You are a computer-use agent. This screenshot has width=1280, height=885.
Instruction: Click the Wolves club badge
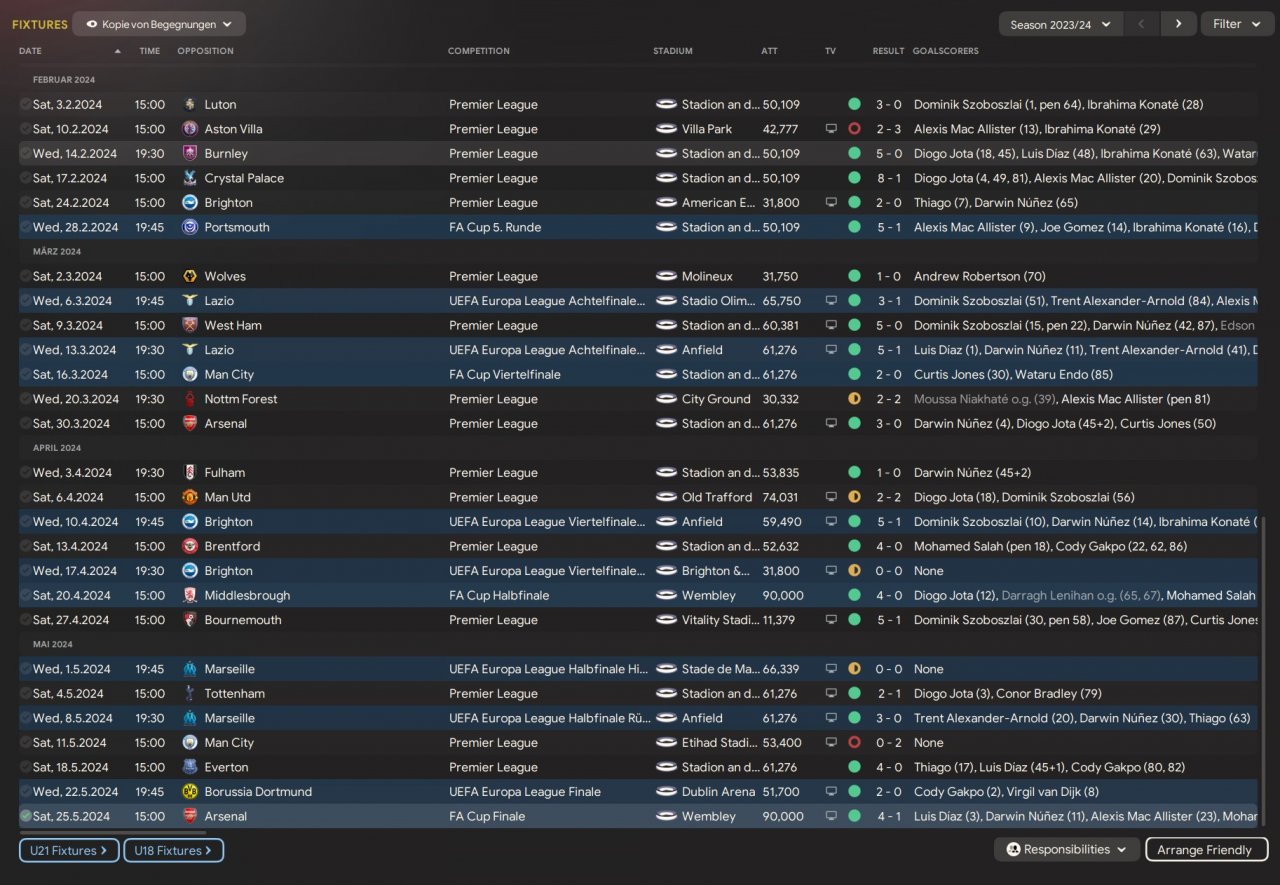tap(190, 276)
